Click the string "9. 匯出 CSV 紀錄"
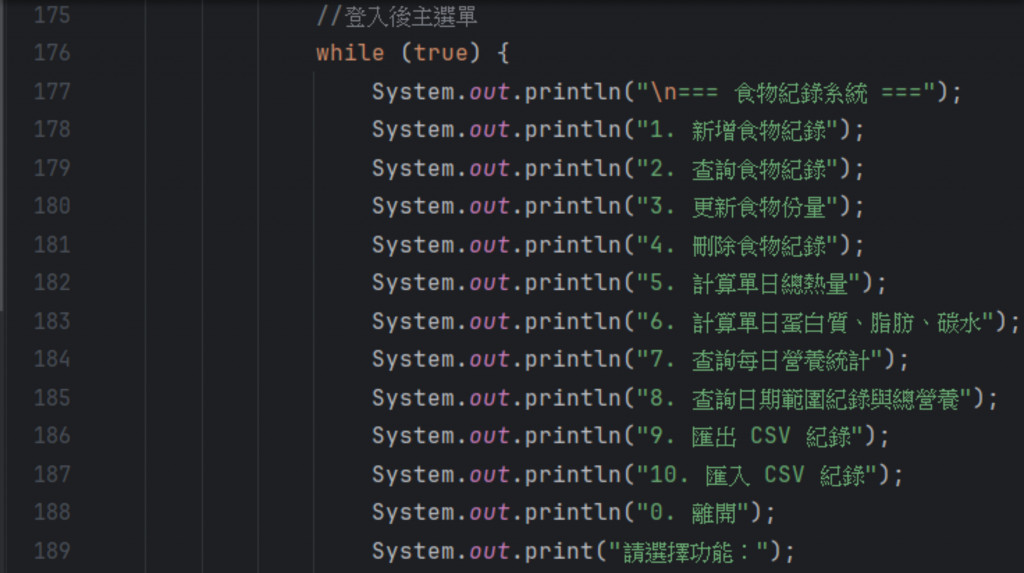 pos(750,436)
